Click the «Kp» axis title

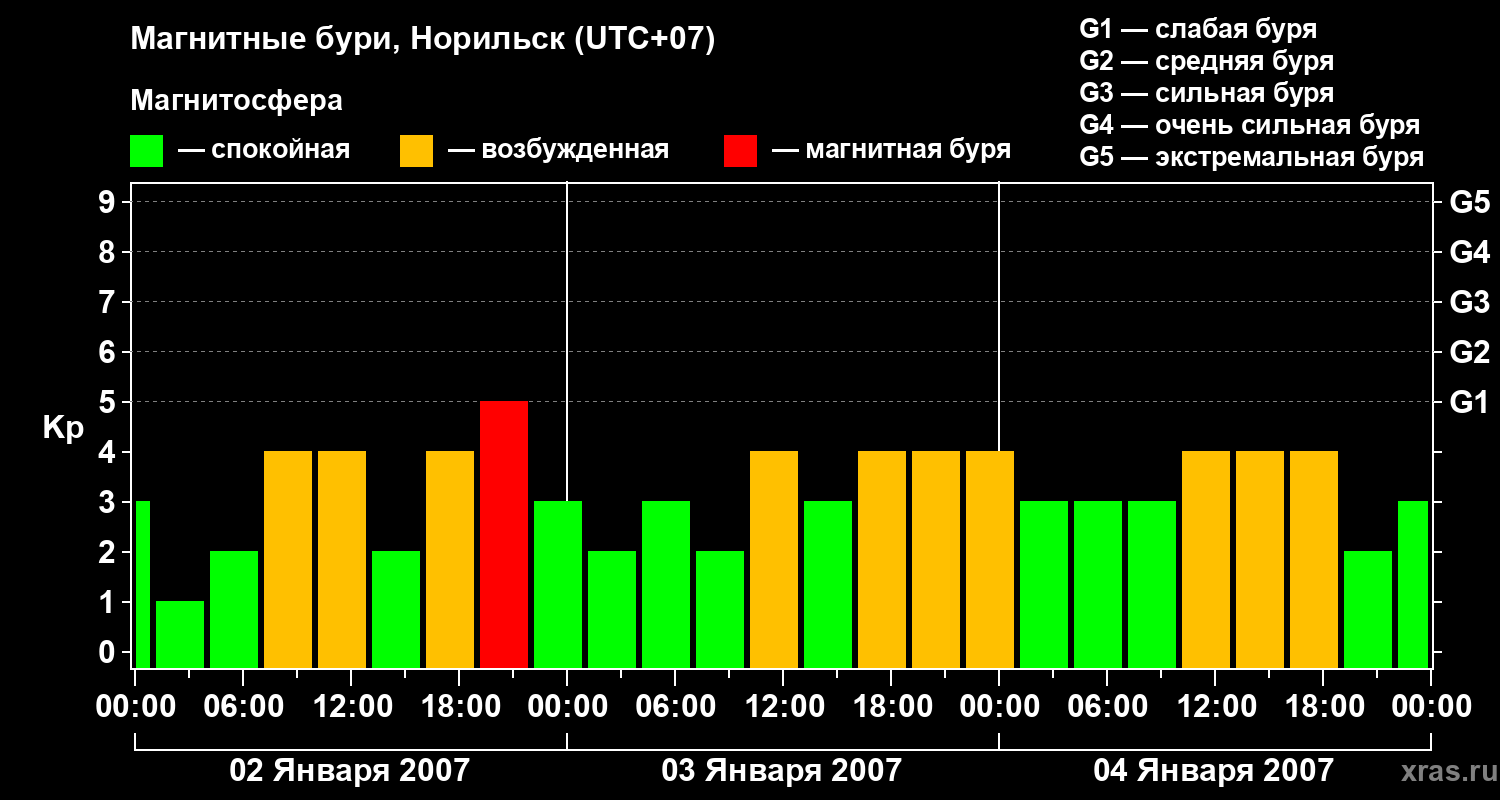pos(63,428)
